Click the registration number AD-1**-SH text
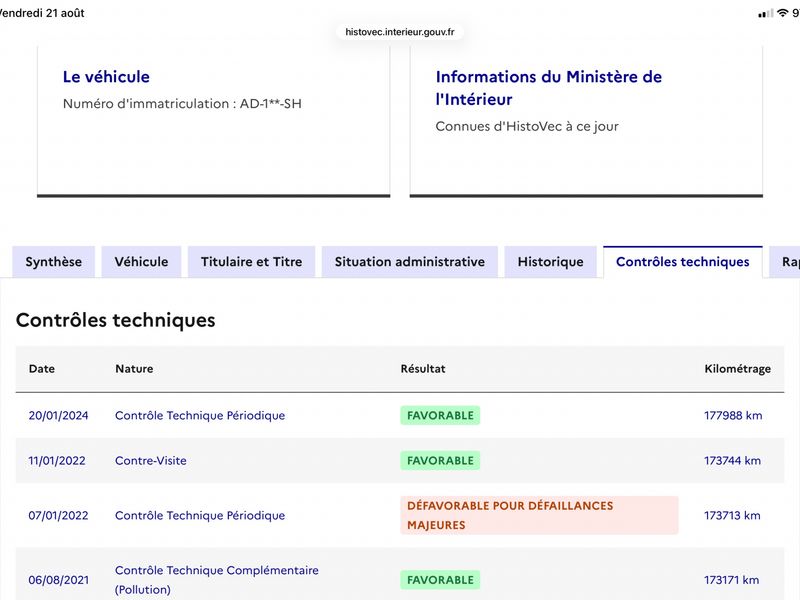Screen dimensions: 800x600 click(271, 104)
